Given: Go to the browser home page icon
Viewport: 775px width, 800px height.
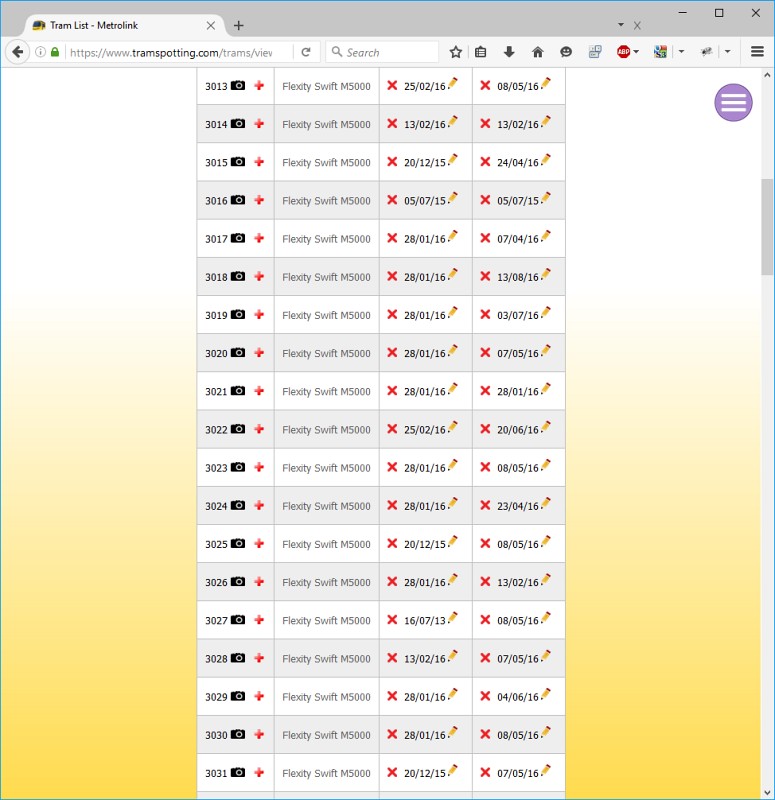Looking at the screenshot, I should (537, 52).
